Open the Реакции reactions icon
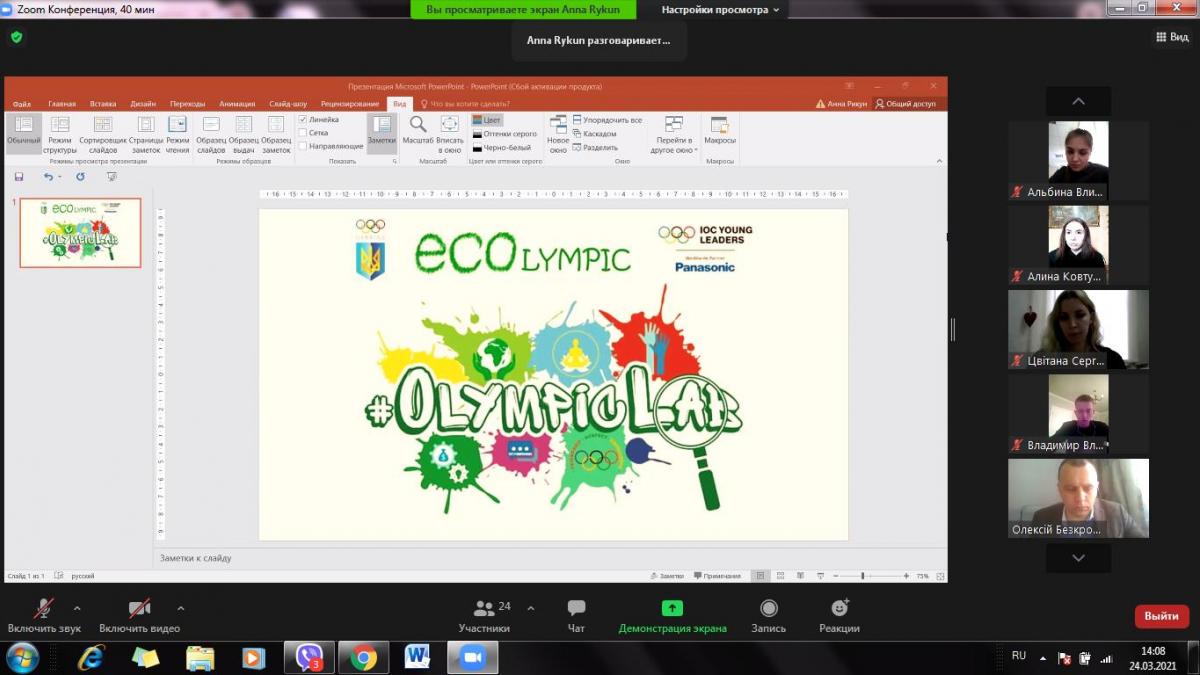Screen dimensions: 1200x675 tap(839, 609)
